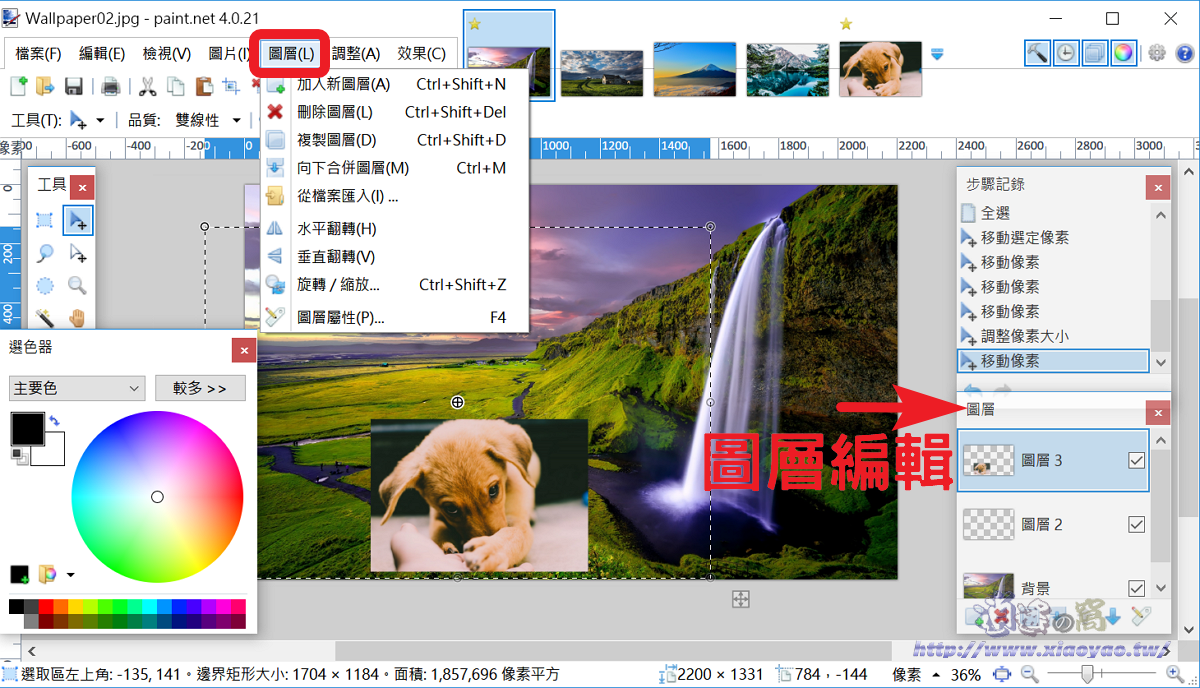Image resolution: width=1200 pixels, height=688 pixels.
Task: Click the Copy icon in toolbar
Action: click(176, 86)
